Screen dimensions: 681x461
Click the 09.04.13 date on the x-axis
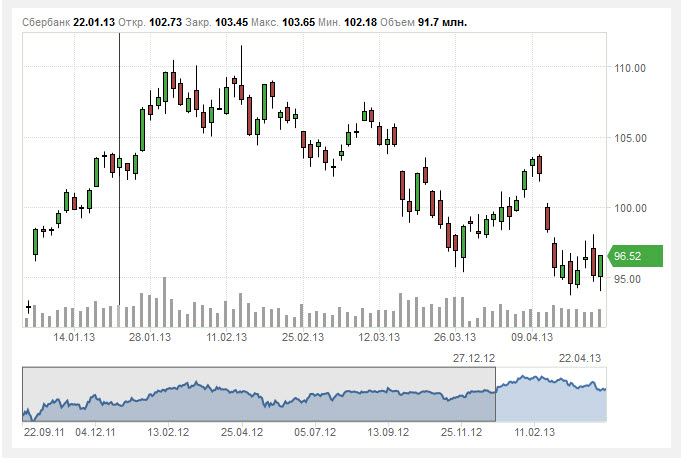point(531,338)
